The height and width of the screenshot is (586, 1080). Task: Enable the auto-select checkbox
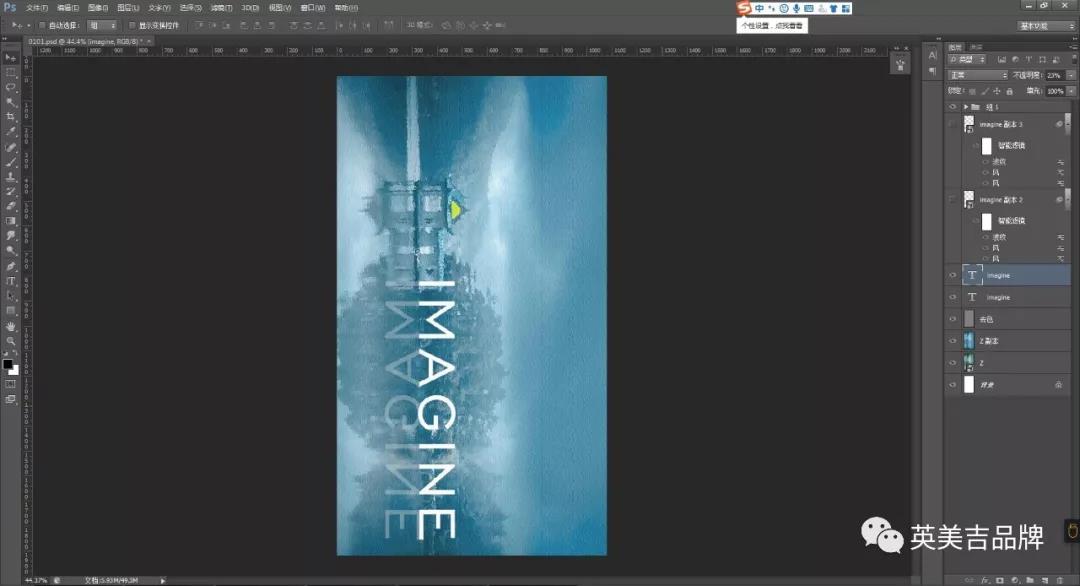pyautogui.click(x=42, y=25)
